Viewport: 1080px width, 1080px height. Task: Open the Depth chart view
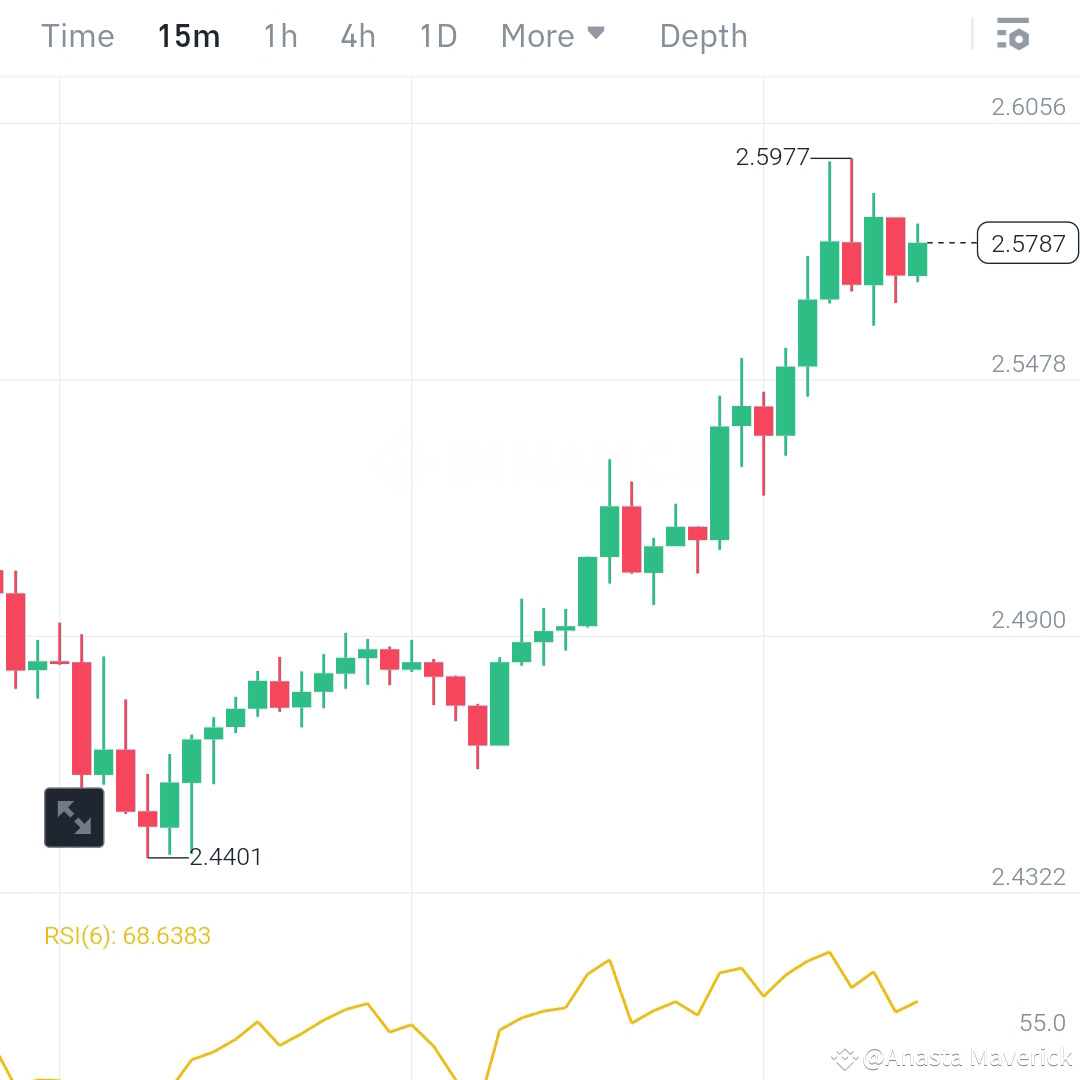point(703,35)
